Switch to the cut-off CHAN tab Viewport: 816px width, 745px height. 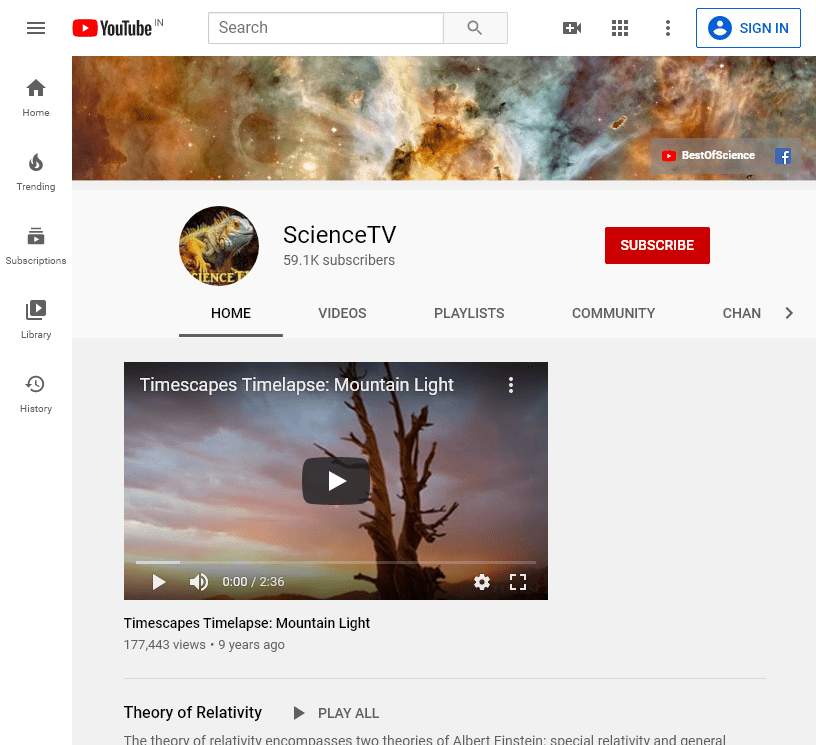click(x=742, y=313)
